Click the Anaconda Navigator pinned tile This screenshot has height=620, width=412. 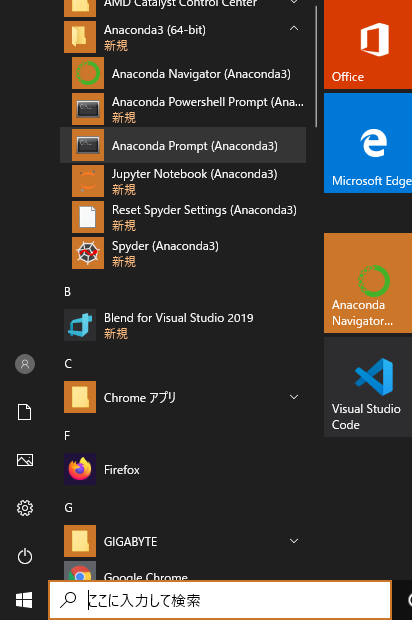[x=368, y=283]
